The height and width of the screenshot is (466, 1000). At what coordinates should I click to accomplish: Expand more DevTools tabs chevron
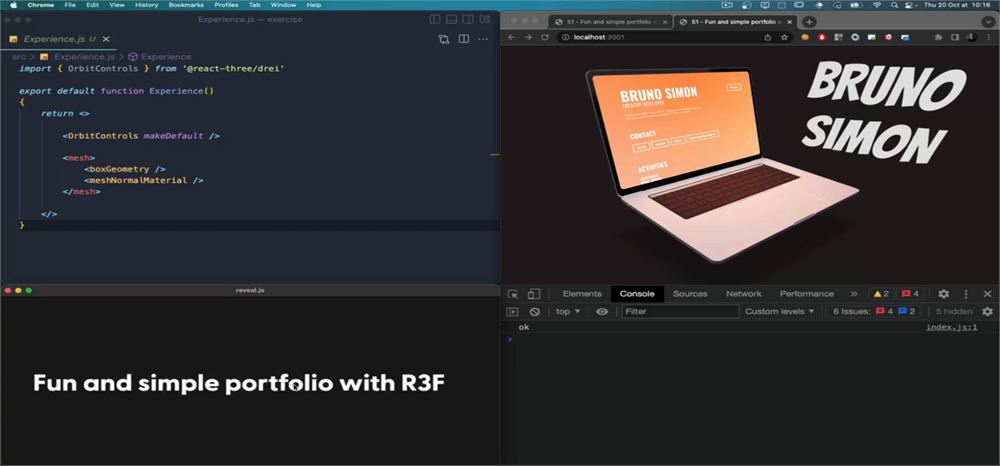point(854,294)
